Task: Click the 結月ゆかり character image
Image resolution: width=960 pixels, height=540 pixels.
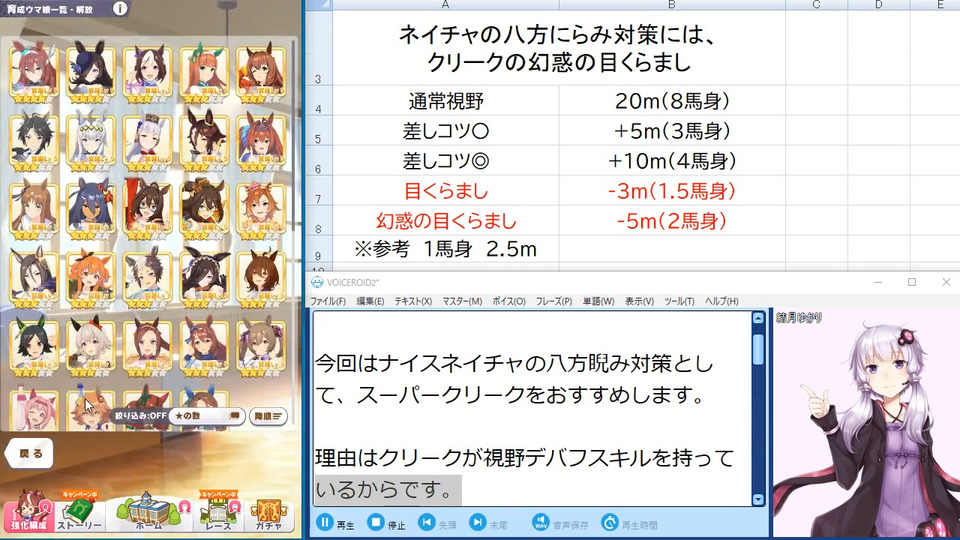Action: (x=866, y=429)
